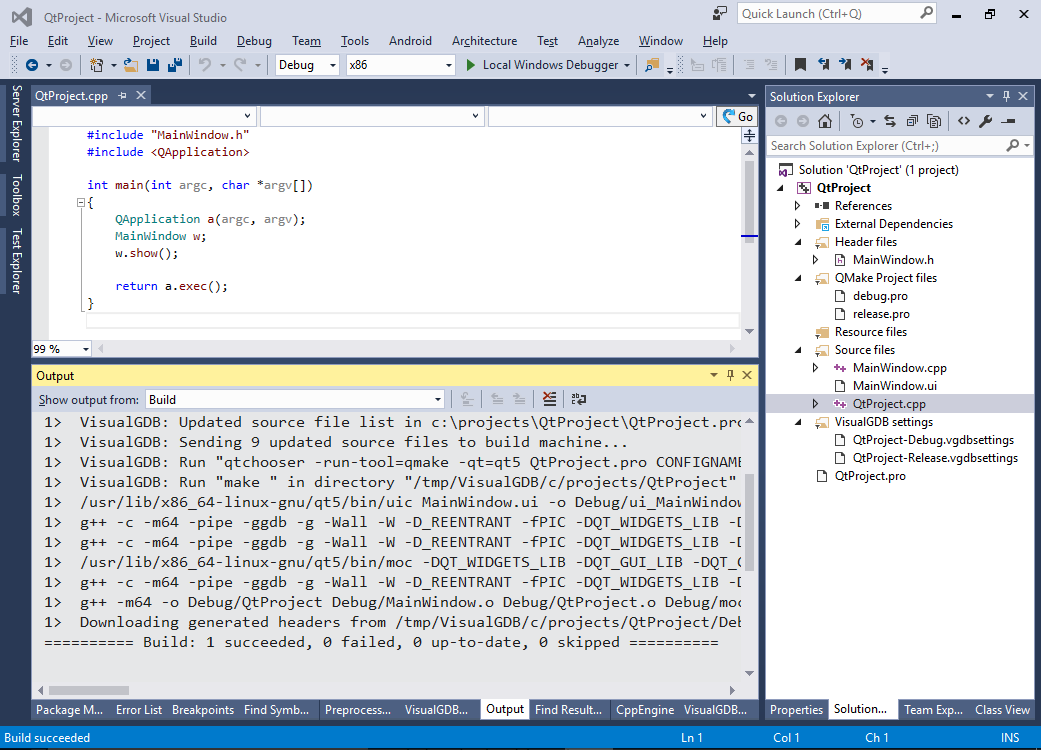Select debug.pro in QMake Project files

pyautogui.click(x=880, y=296)
